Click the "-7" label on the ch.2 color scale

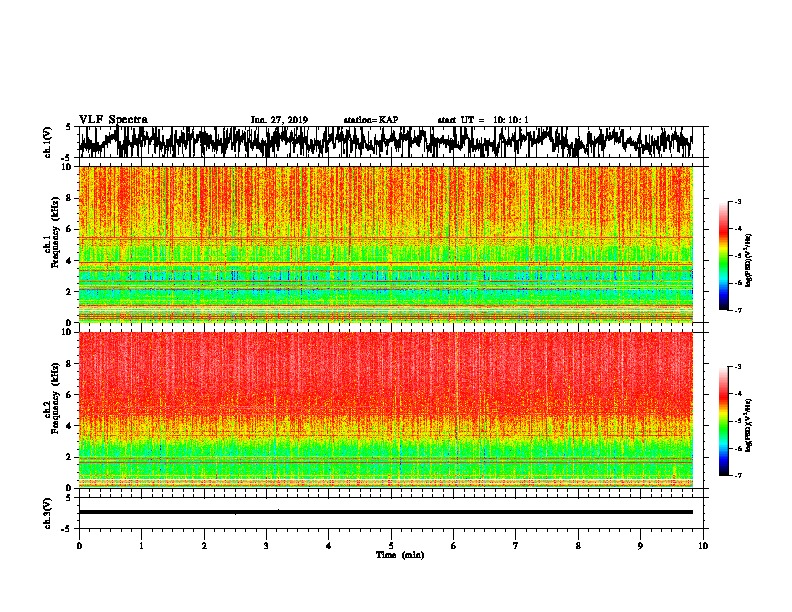736,475
